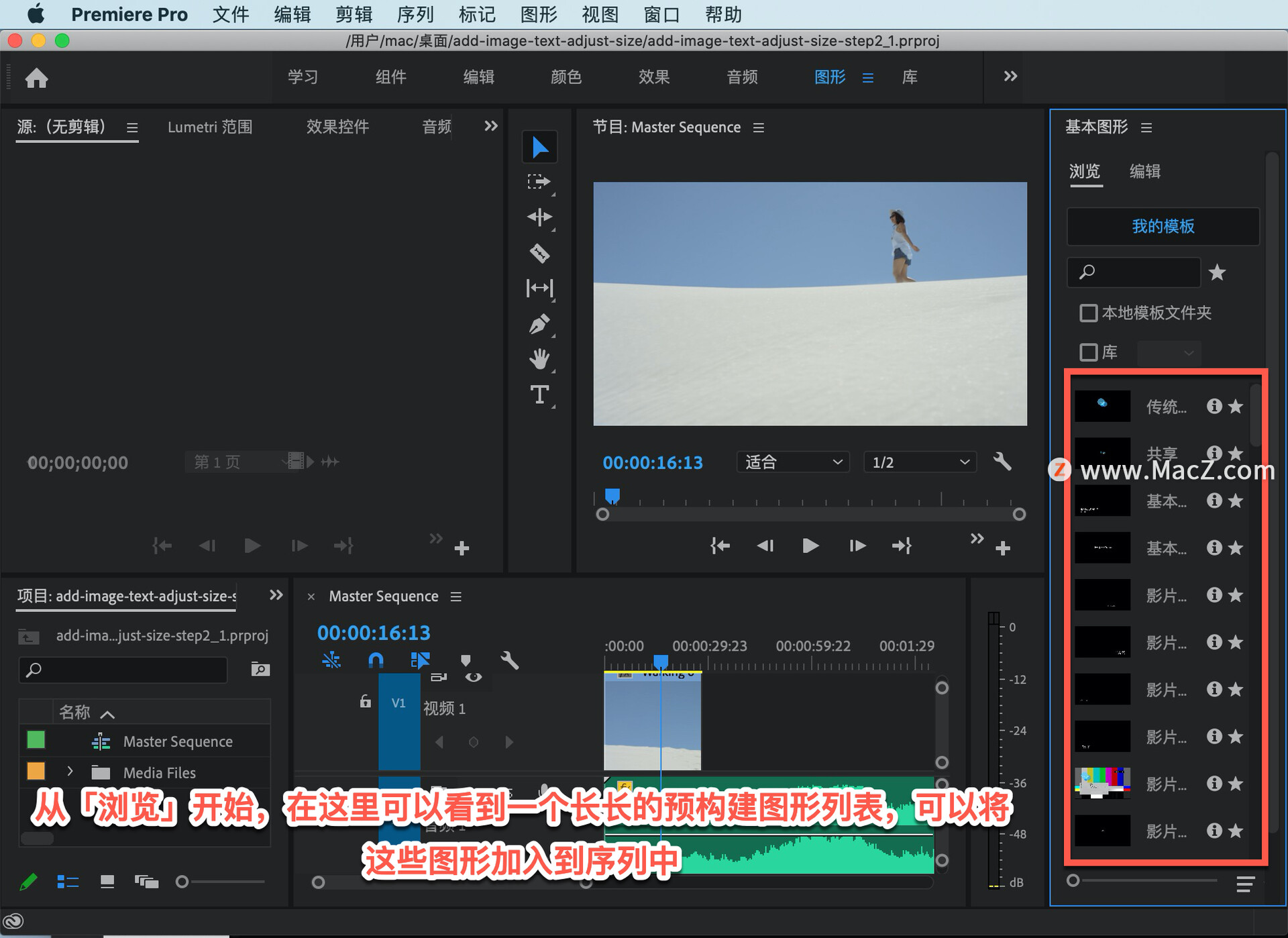Open the 适合 zoom level dropdown
The height and width of the screenshot is (938, 1288).
(793, 462)
